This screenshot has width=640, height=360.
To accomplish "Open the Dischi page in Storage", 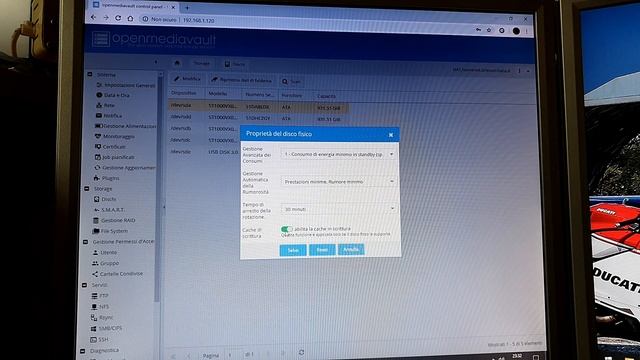I will tap(105, 199).
